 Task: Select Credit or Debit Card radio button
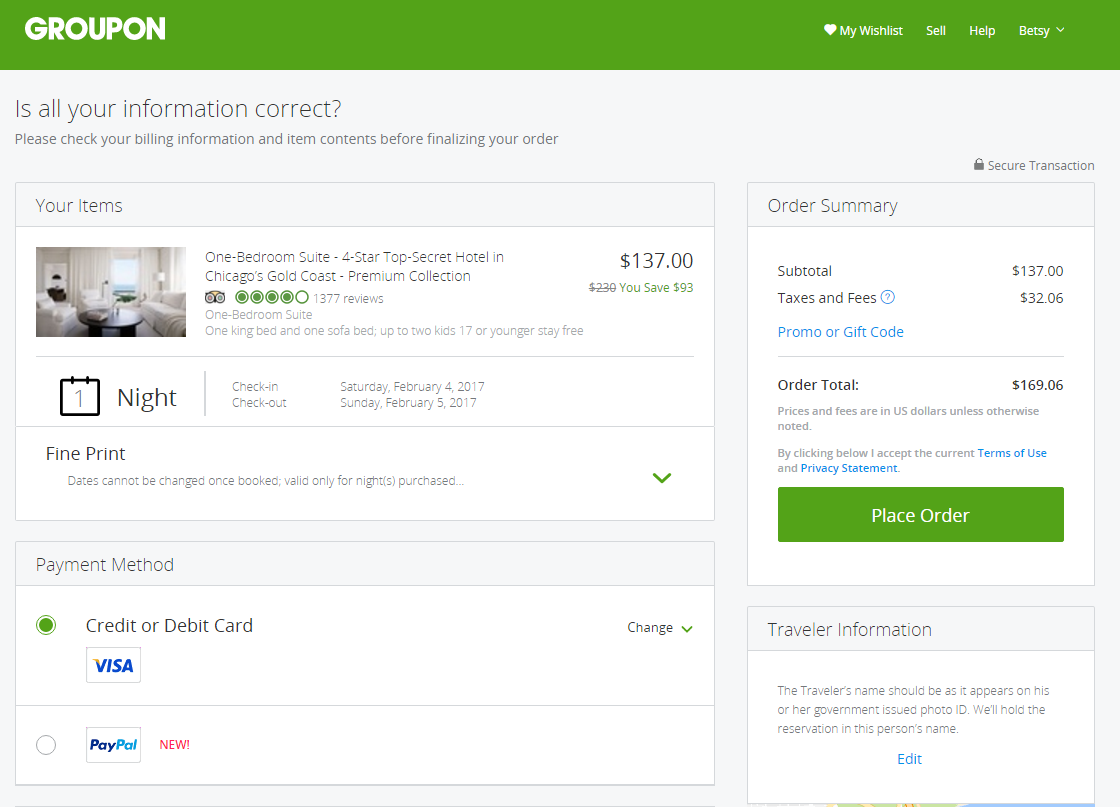(x=46, y=626)
